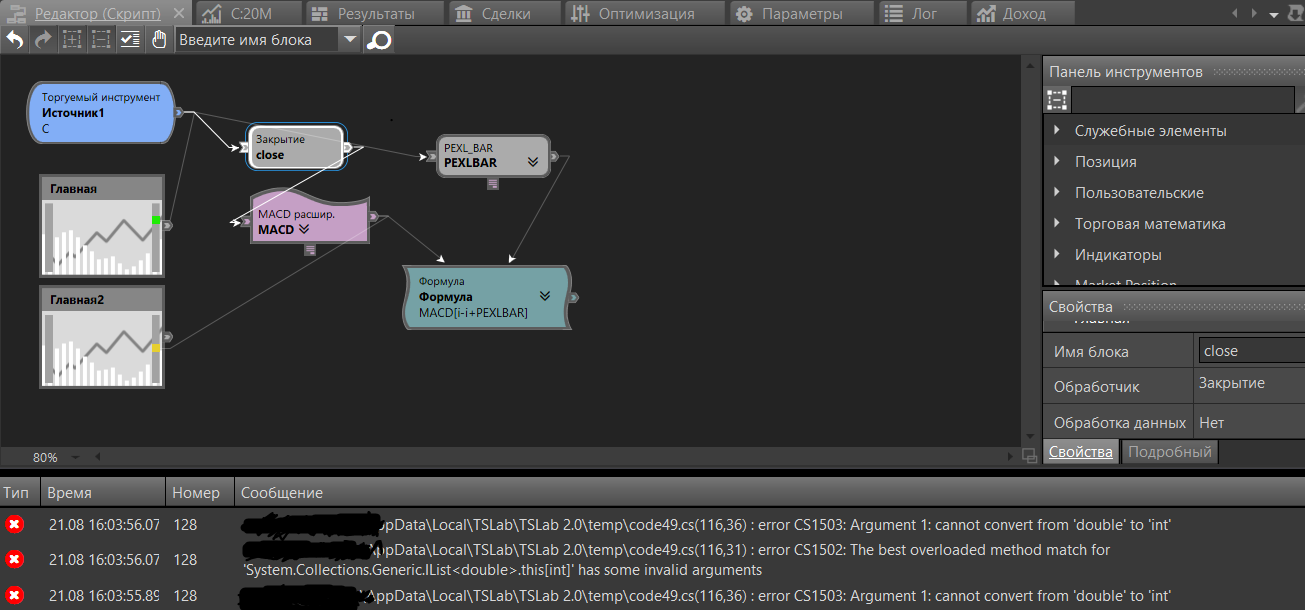
Task: Redo the last undone action
Action: coord(43,40)
